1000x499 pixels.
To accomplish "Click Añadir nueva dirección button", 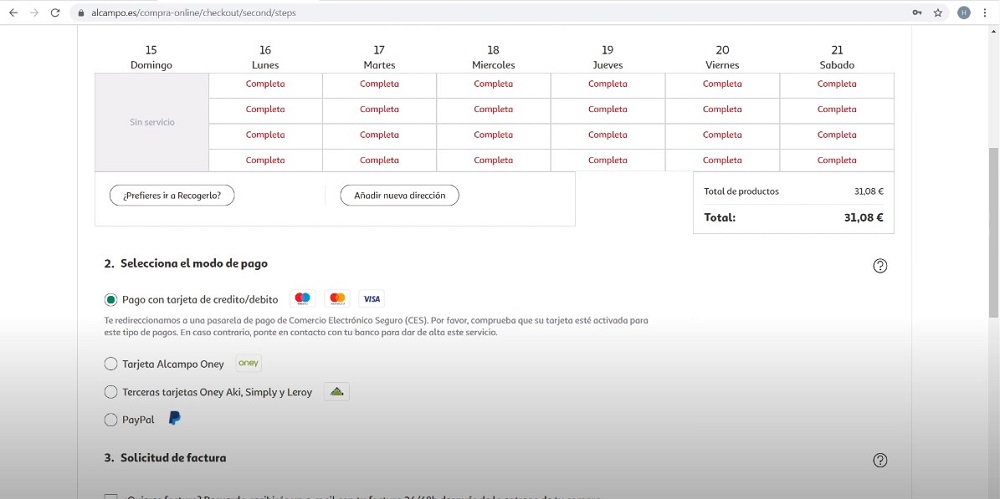I will [399, 196].
